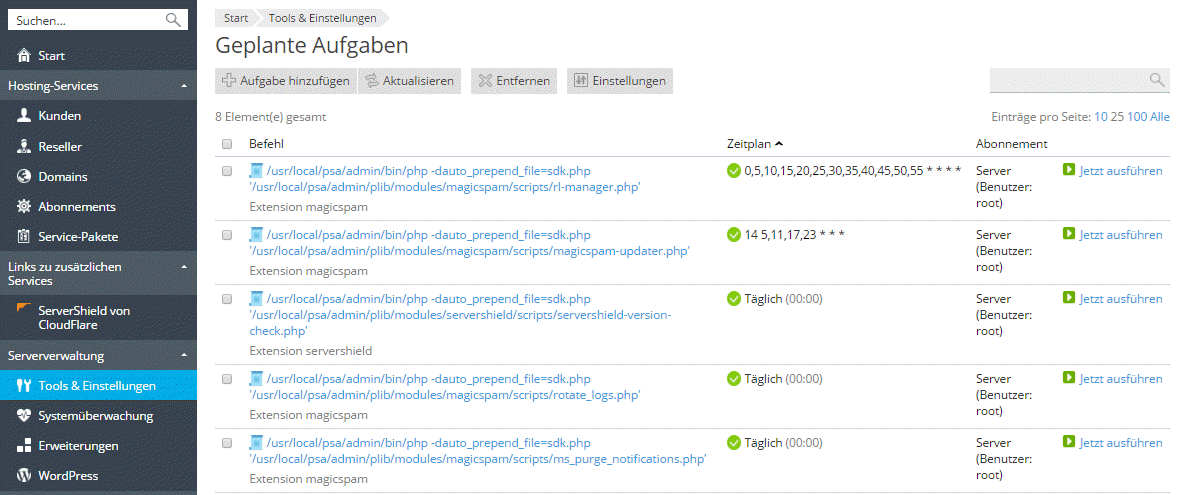1182x495 pixels.
Task: Run servershield-version-check via Jetzt ausführen
Action: click(x=1121, y=299)
